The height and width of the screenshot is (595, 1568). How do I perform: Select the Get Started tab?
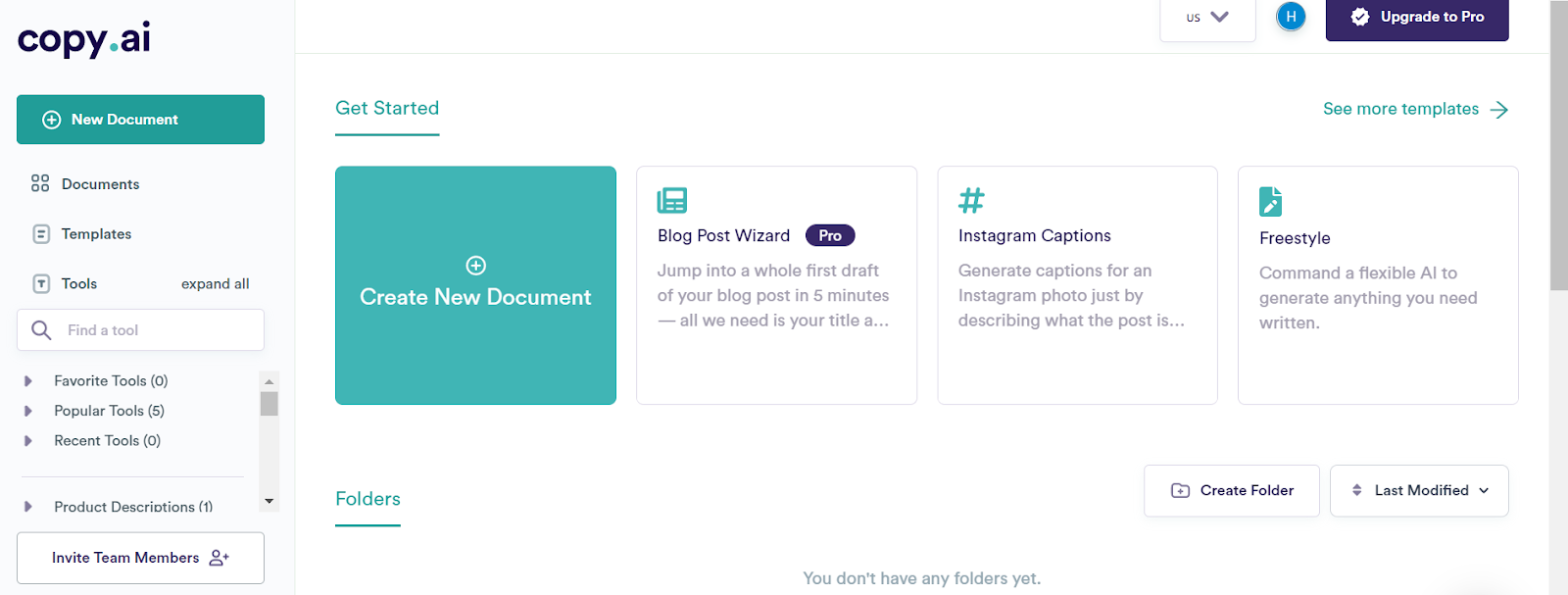(387, 109)
